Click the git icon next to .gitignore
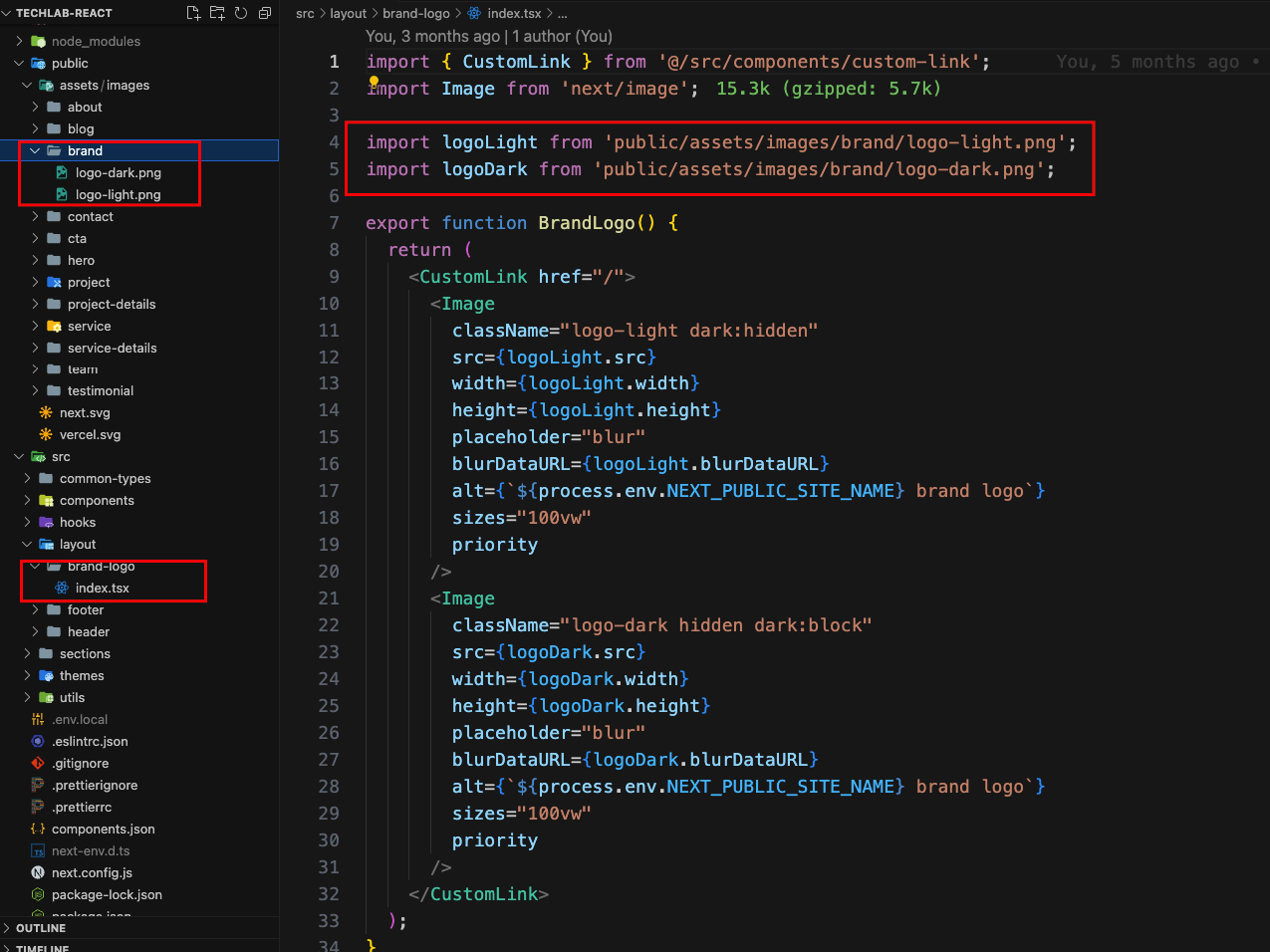Viewport: 1270px width, 952px height. point(38,764)
